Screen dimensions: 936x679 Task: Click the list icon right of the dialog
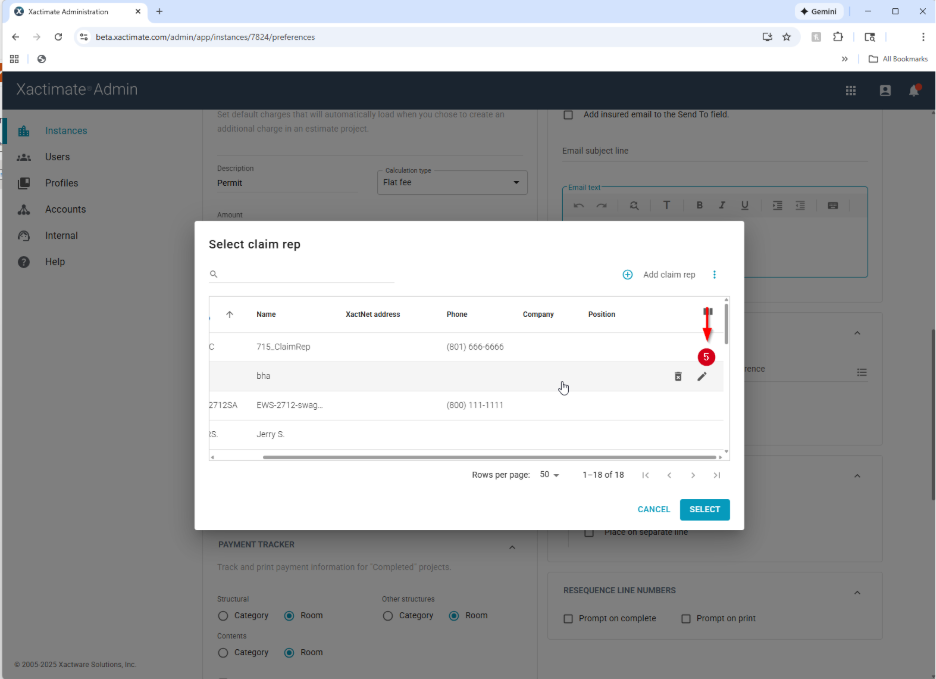pyautogui.click(x=862, y=372)
